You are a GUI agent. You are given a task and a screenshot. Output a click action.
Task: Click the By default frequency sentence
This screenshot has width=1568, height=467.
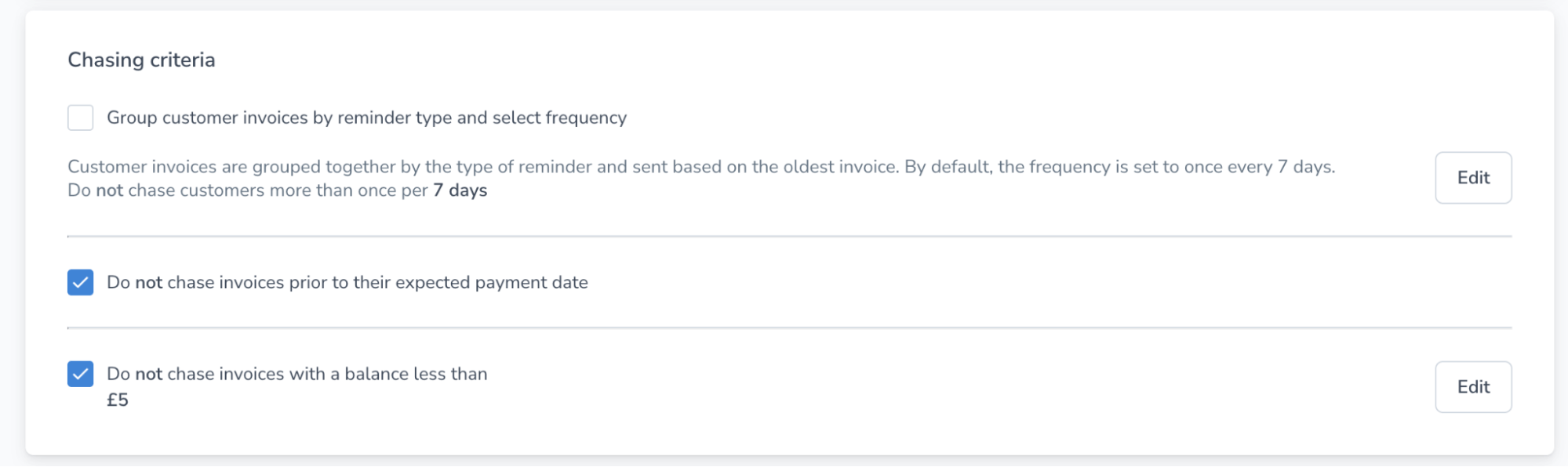1119,167
